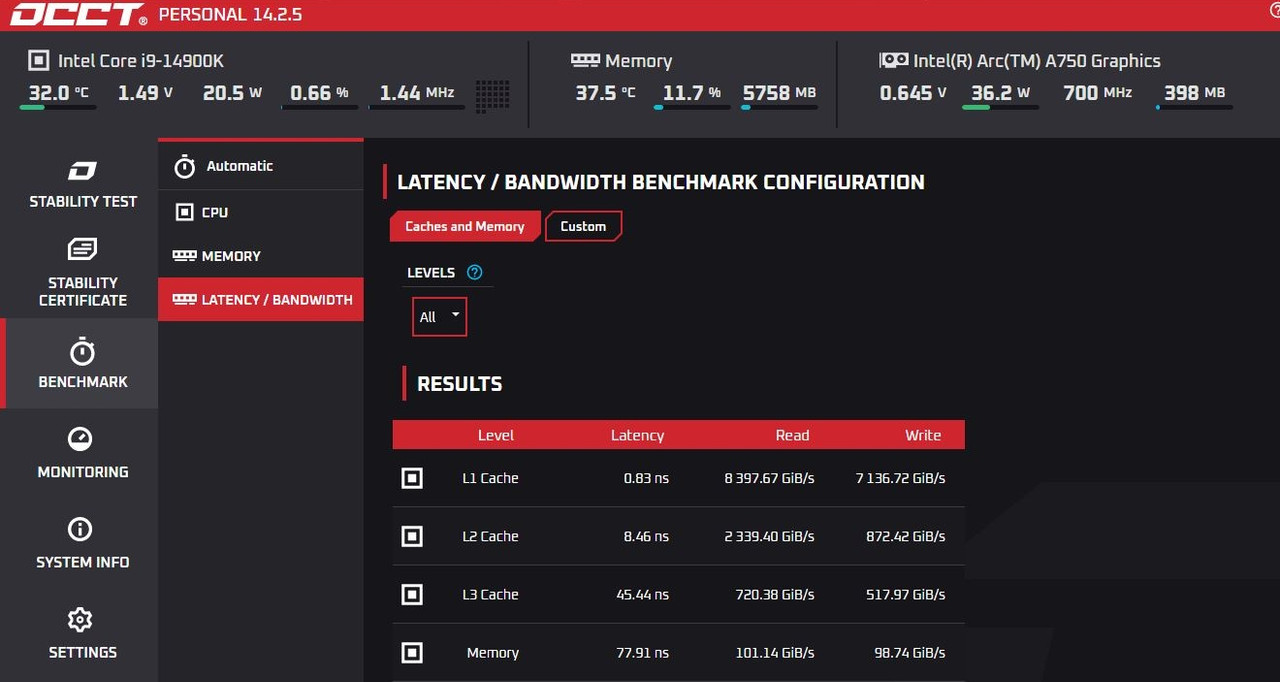
Task: Click the CPU frequency 1.44 MHz
Action: pos(417,92)
